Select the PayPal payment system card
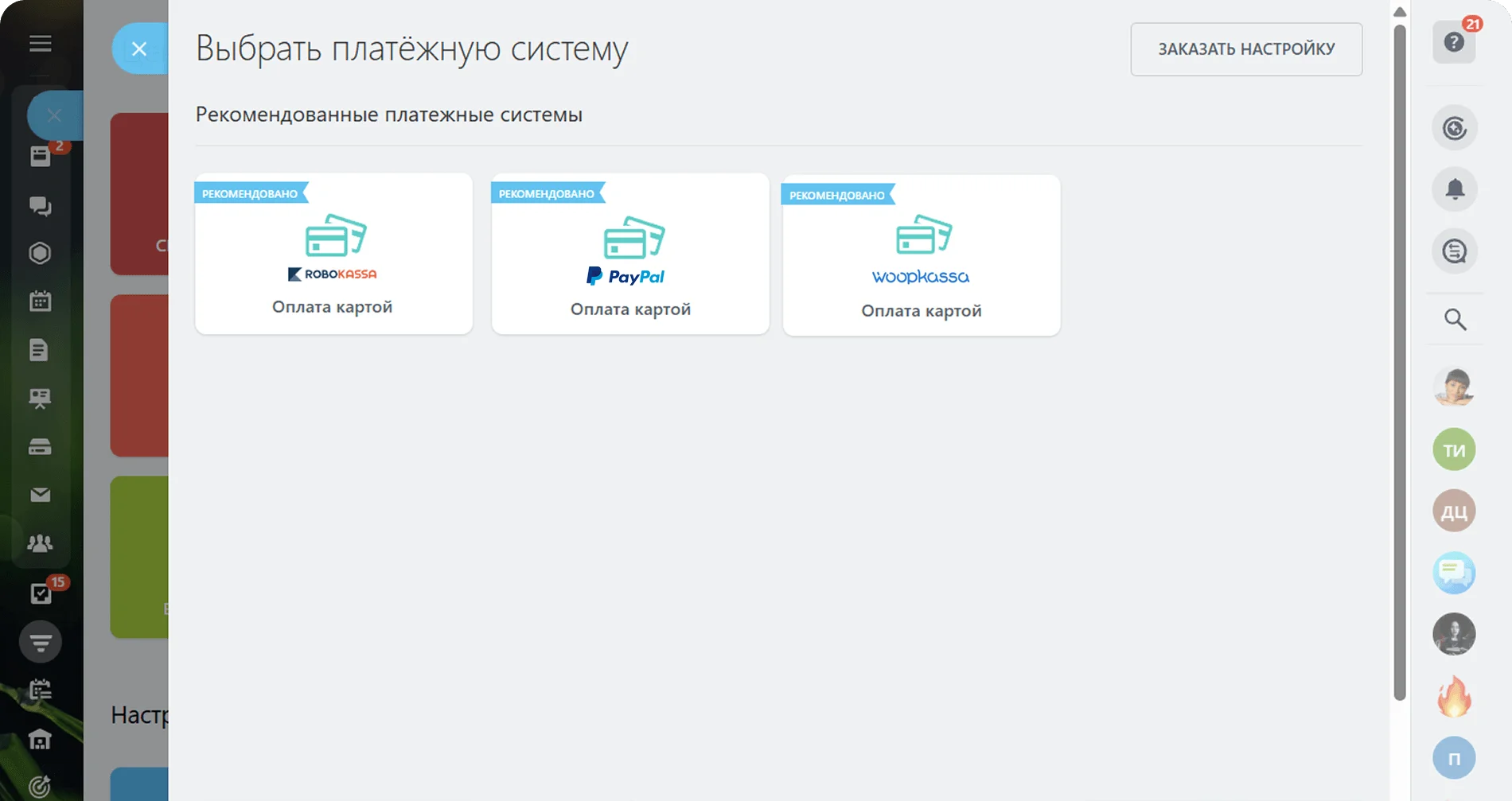The width and height of the screenshot is (1512, 801). pos(630,254)
